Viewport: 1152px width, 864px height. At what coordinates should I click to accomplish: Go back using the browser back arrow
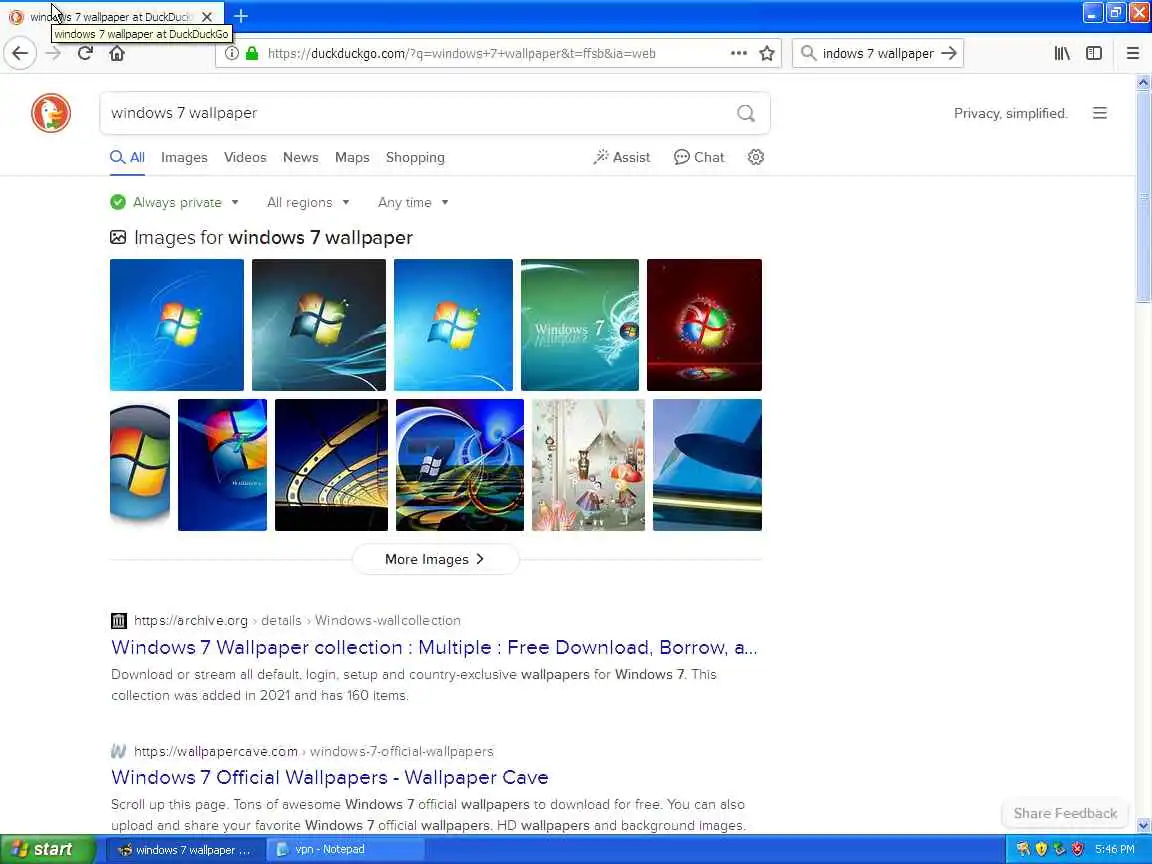click(20, 53)
